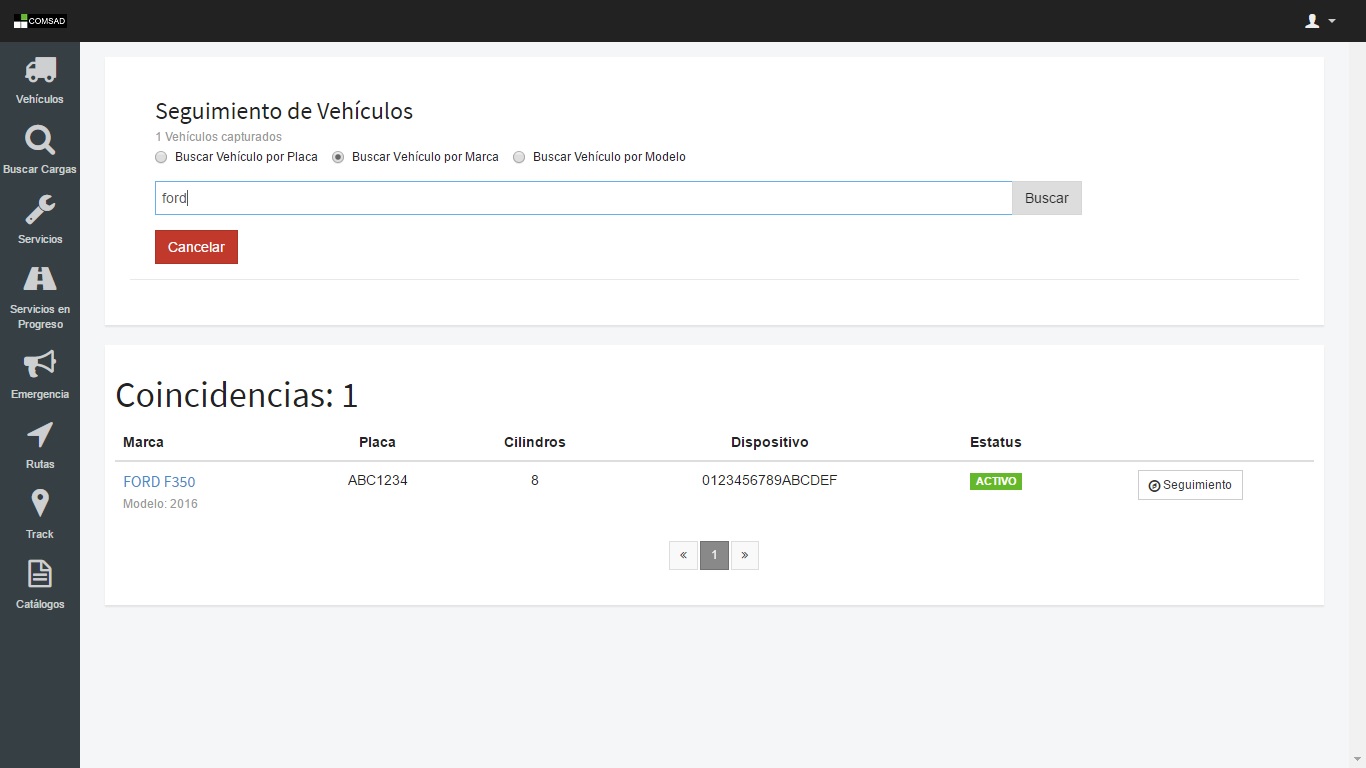Open Catálogos document icon

pyautogui.click(x=40, y=574)
